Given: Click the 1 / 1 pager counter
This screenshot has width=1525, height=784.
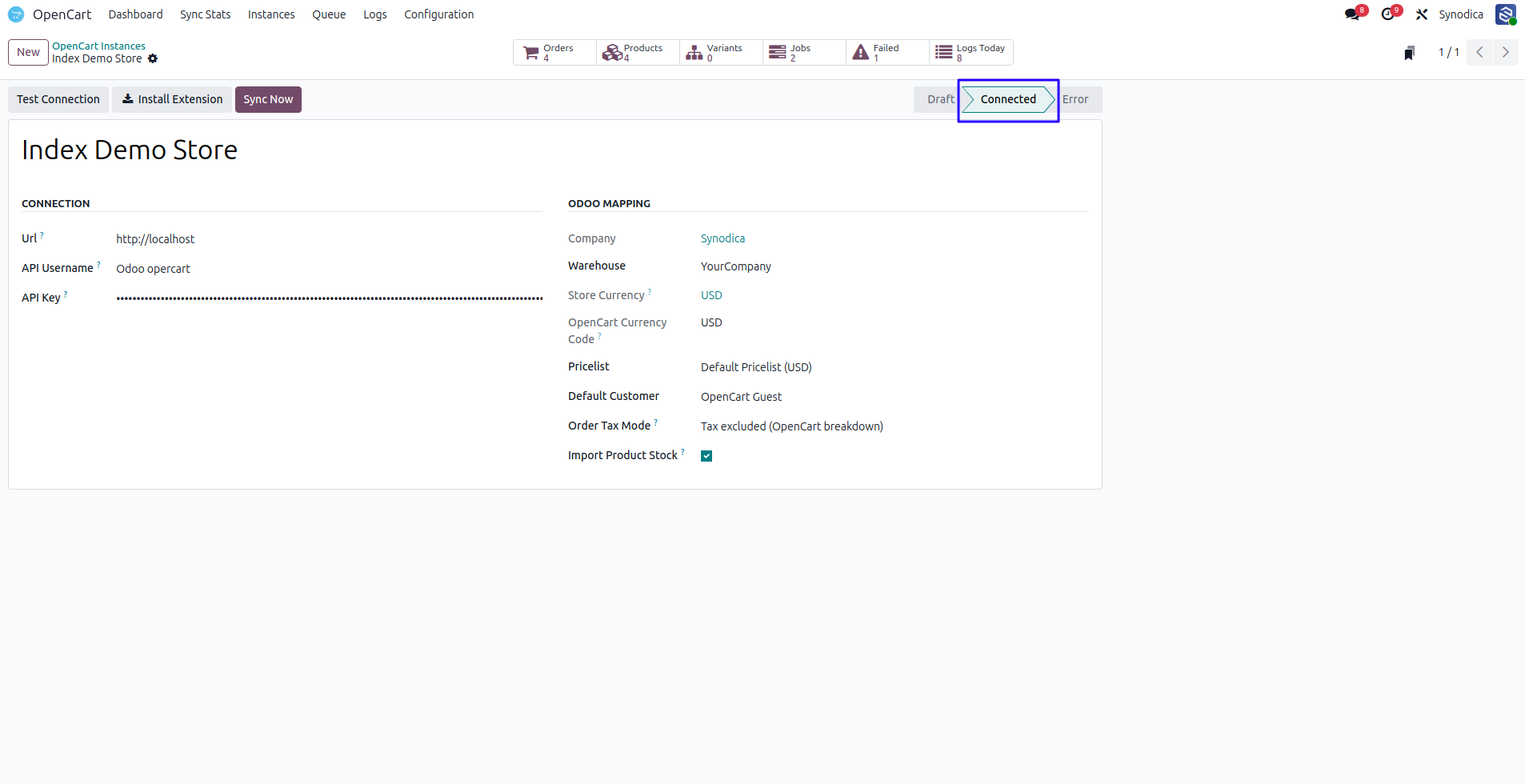Looking at the screenshot, I should pos(1448,52).
